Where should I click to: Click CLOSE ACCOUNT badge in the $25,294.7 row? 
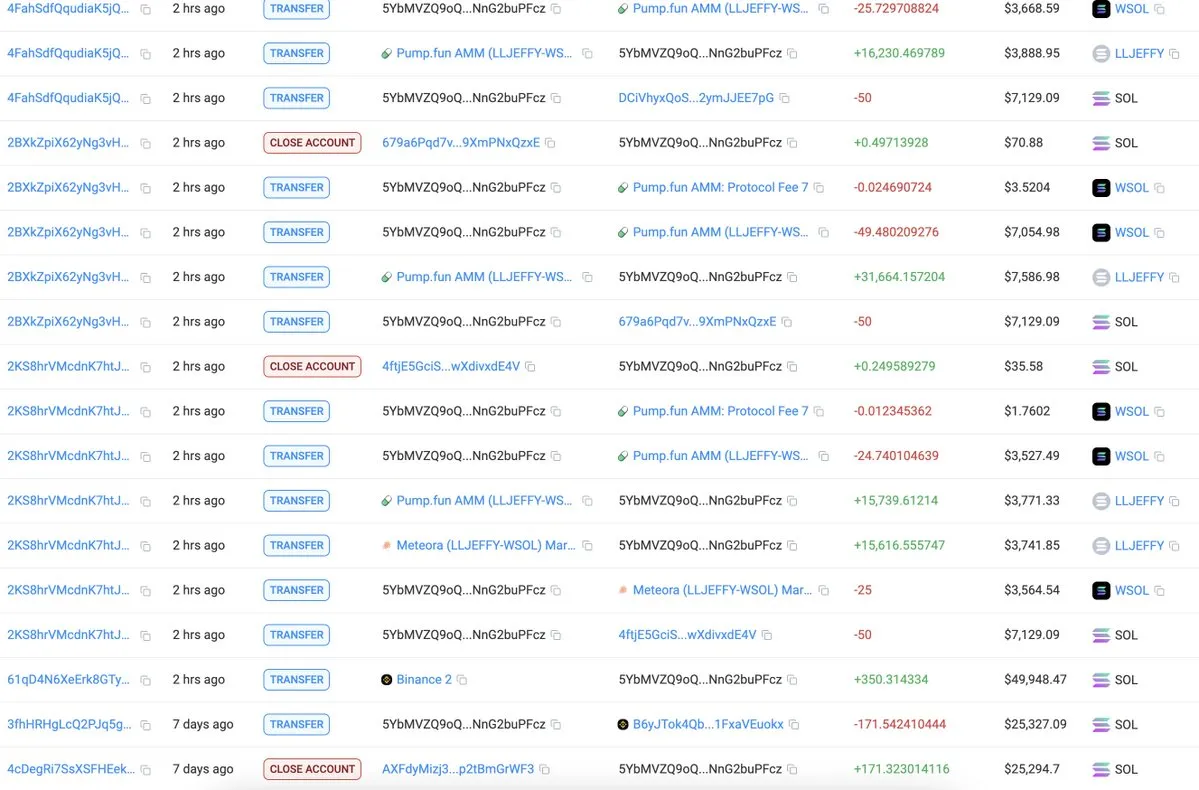[312, 769]
